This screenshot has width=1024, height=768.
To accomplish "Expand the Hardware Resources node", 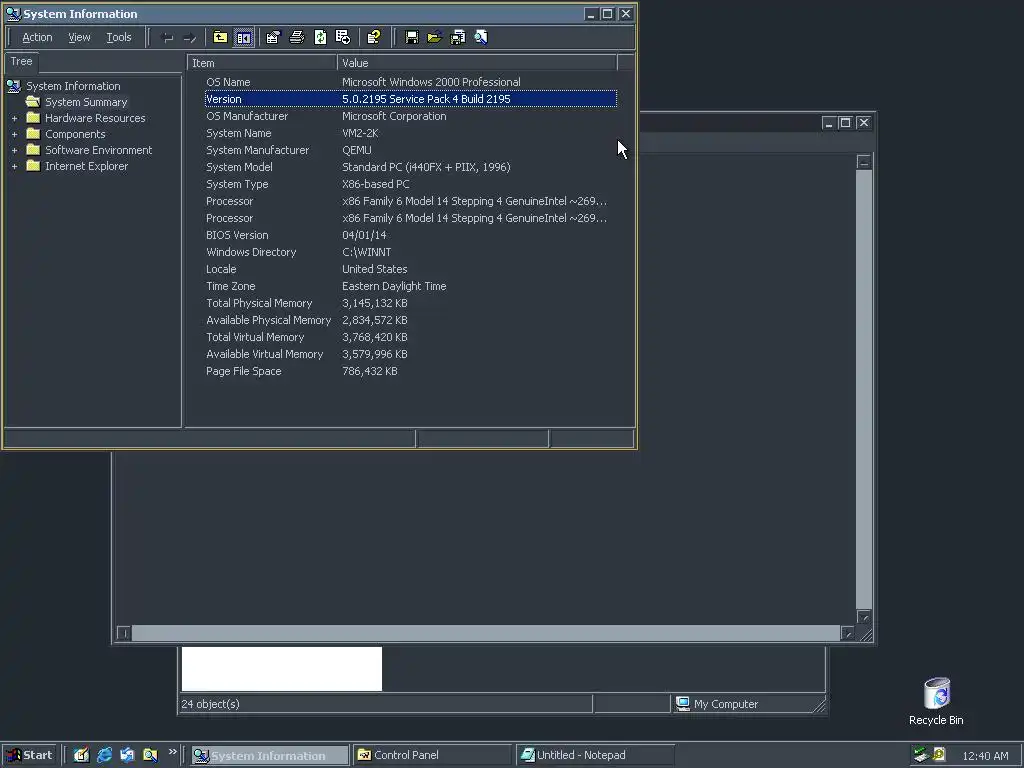I will (14, 118).
